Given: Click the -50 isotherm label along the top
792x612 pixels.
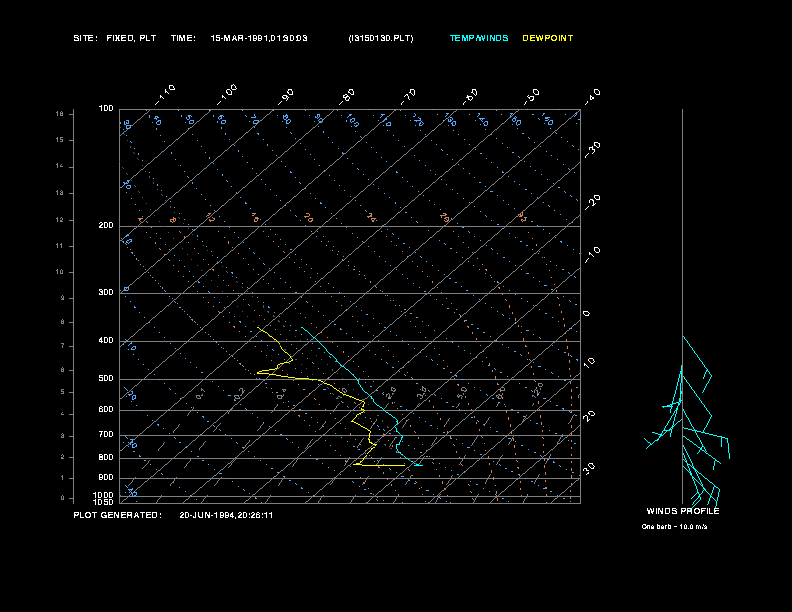Looking at the screenshot, I should (x=532, y=96).
